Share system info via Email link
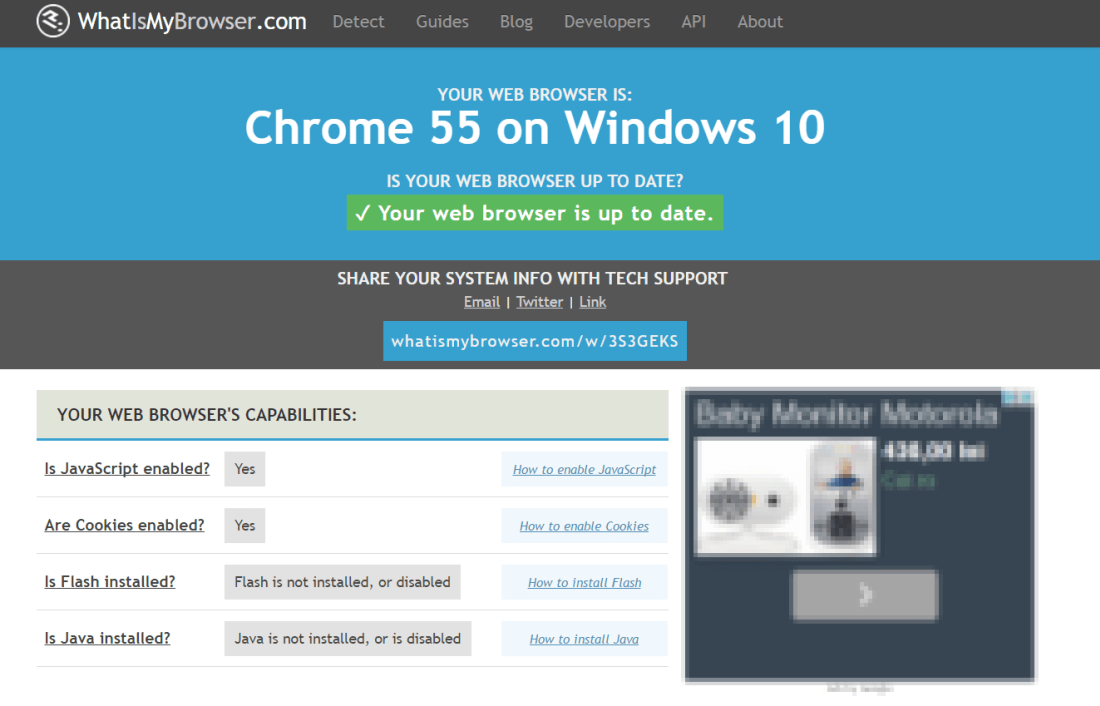This screenshot has width=1100, height=706. pyautogui.click(x=482, y=302)
